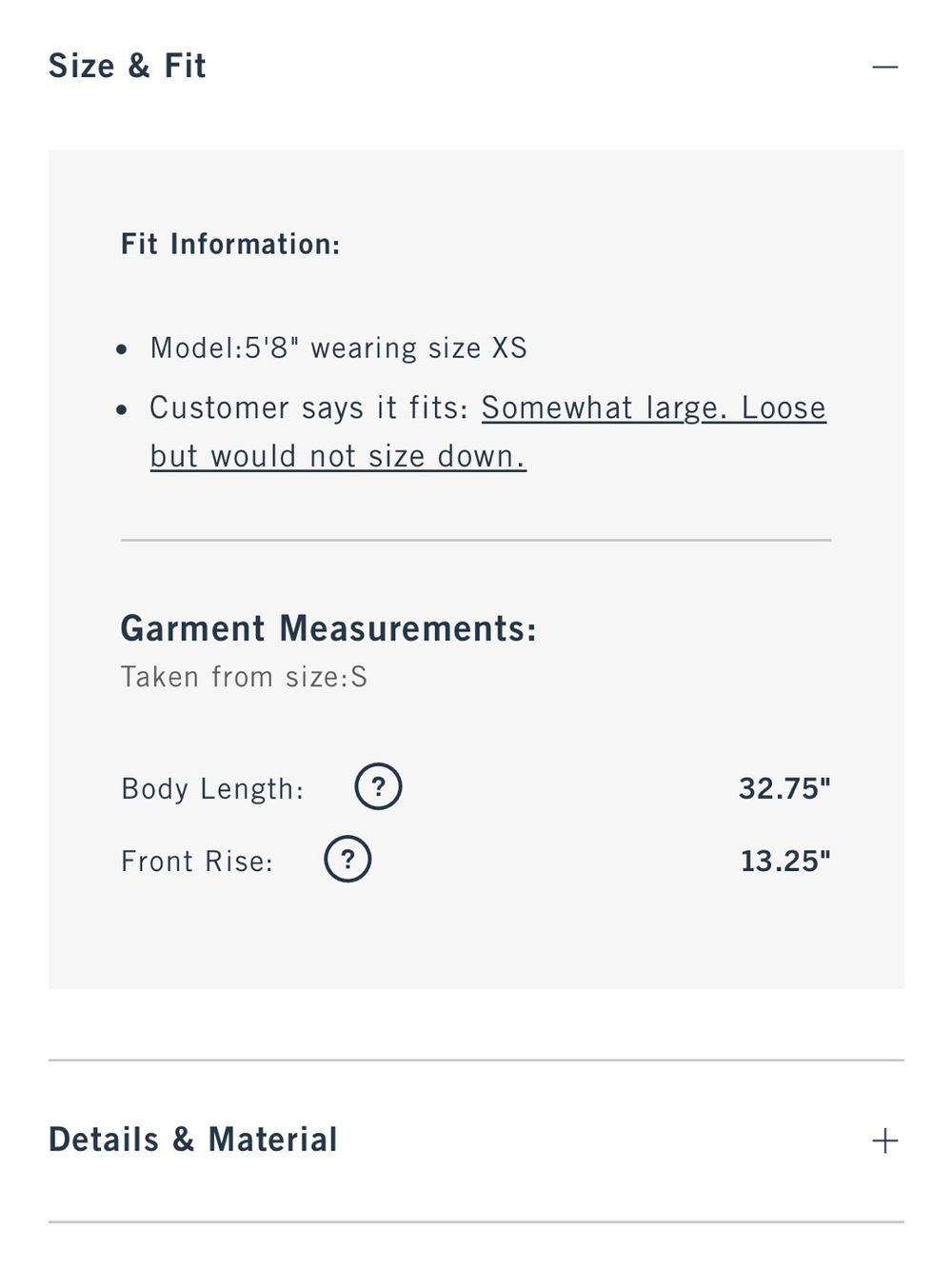Click the Garment Measurements heading

pyautogui.click(x=328, y=628)
